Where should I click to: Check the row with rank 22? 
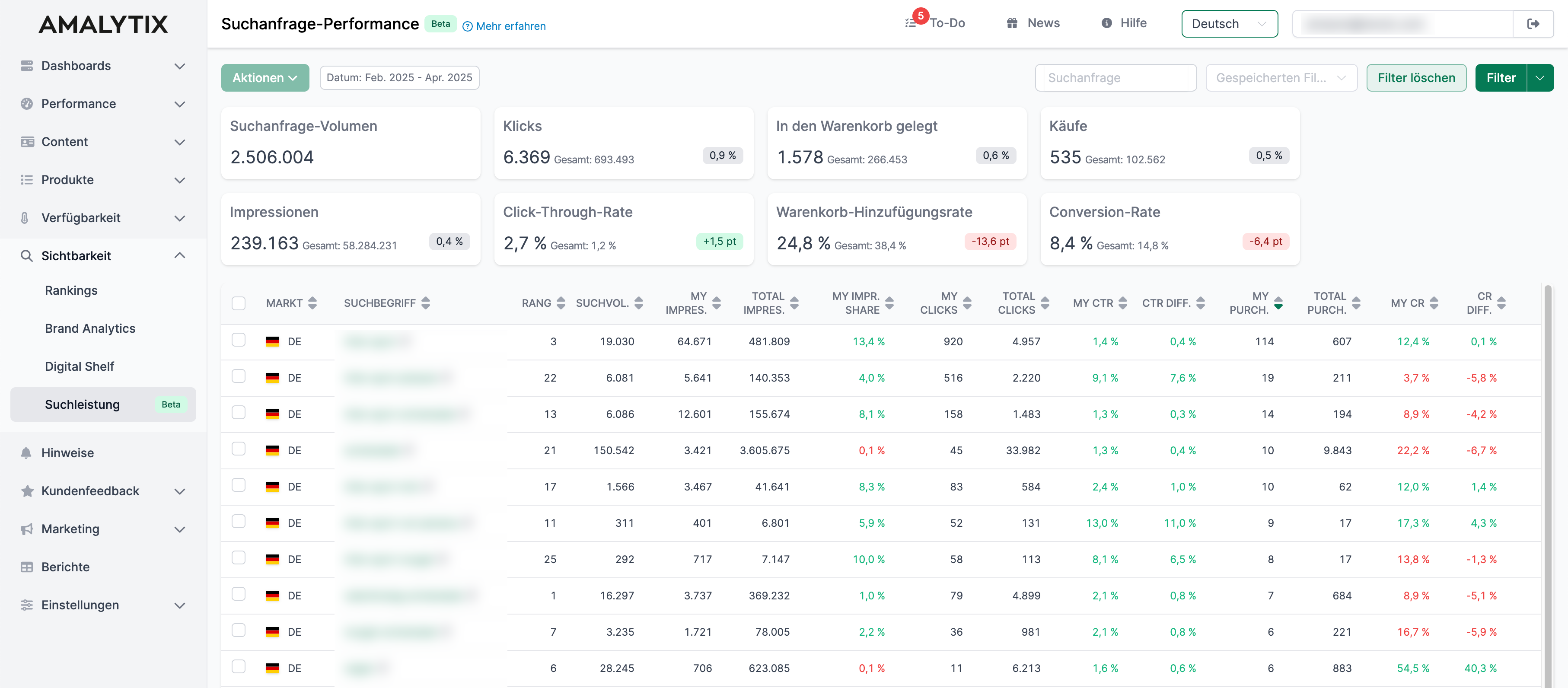pyautogui.click(x=239, y=376)
